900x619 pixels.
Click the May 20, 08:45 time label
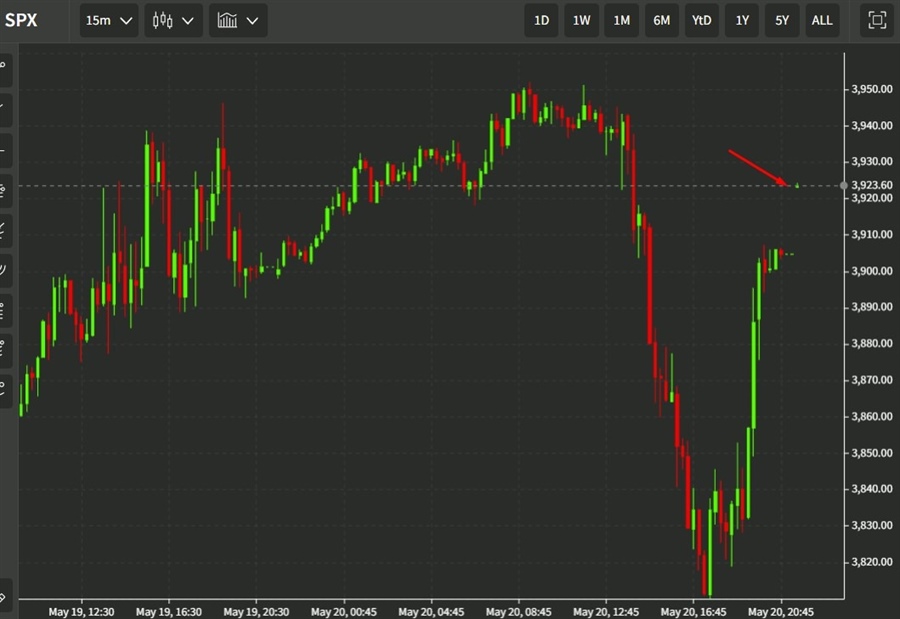coord(518,612)
